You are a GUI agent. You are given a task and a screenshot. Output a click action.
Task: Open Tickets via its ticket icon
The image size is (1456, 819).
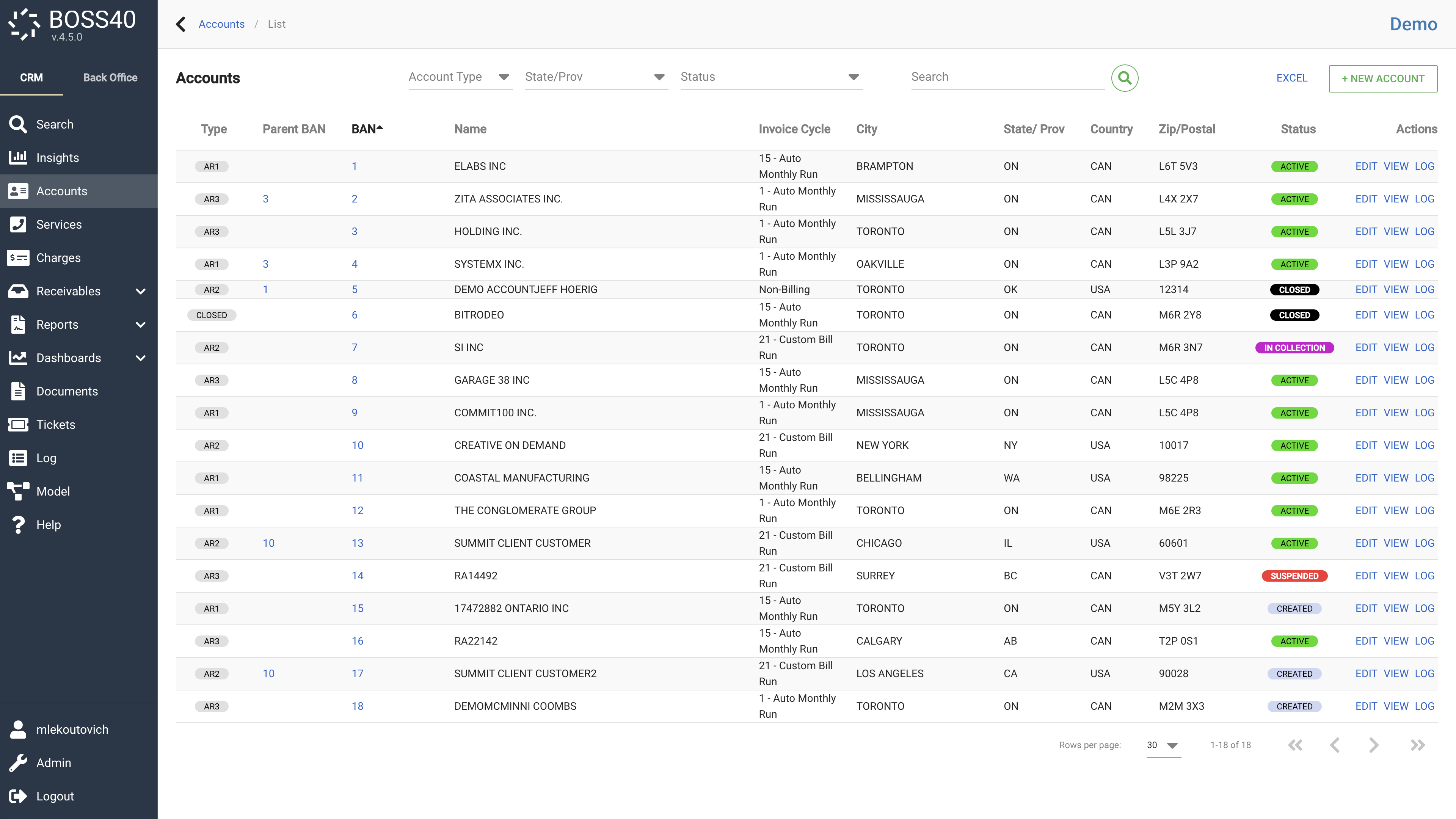(18, 425)
